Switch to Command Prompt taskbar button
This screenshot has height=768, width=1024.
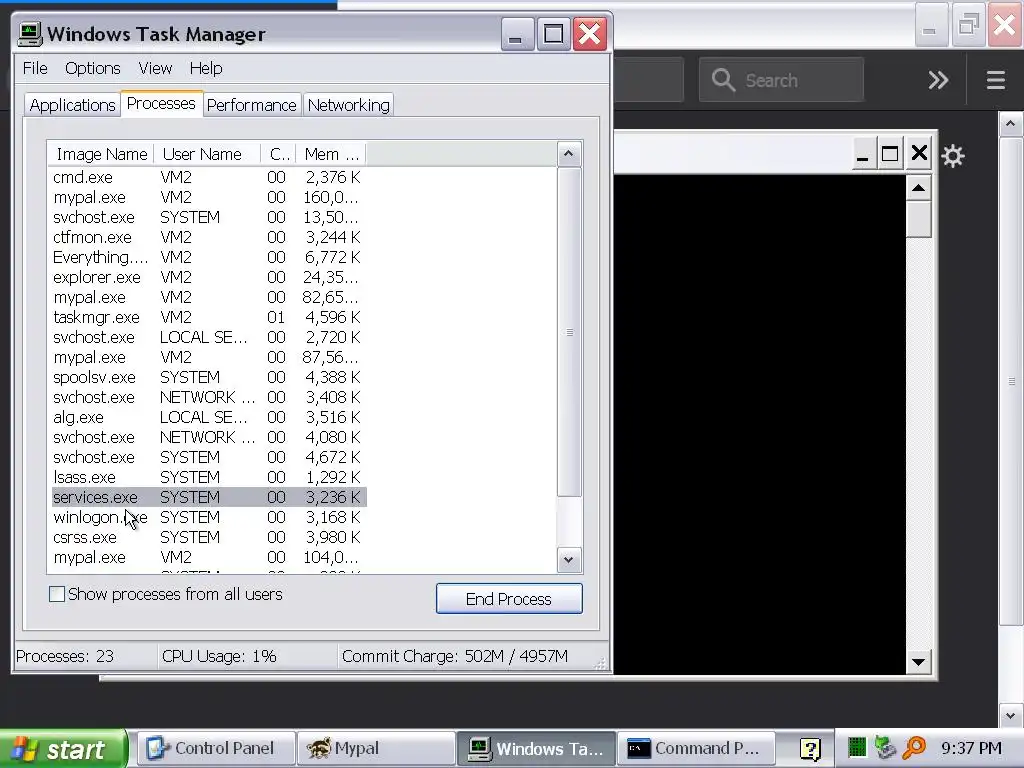[696, 748]
